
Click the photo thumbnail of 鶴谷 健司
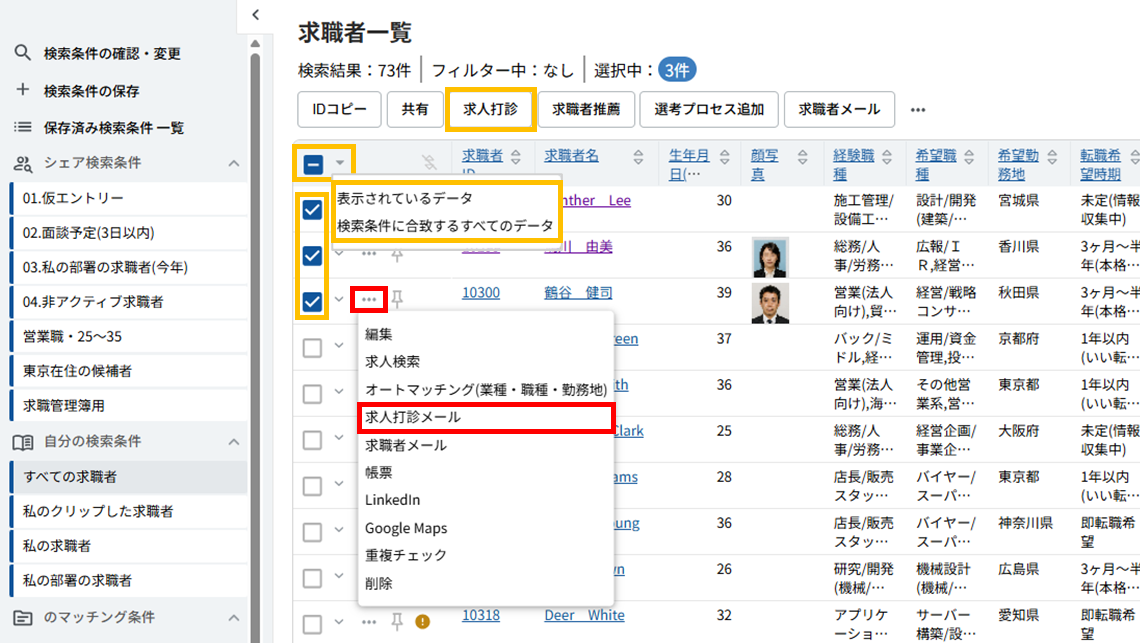click(769, 303)
